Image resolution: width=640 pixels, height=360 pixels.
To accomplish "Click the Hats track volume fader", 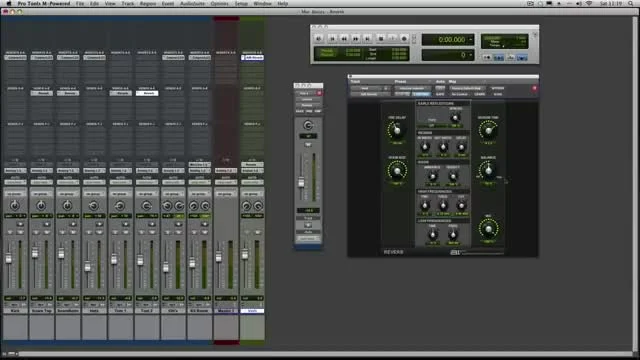I will pos(87,267).
